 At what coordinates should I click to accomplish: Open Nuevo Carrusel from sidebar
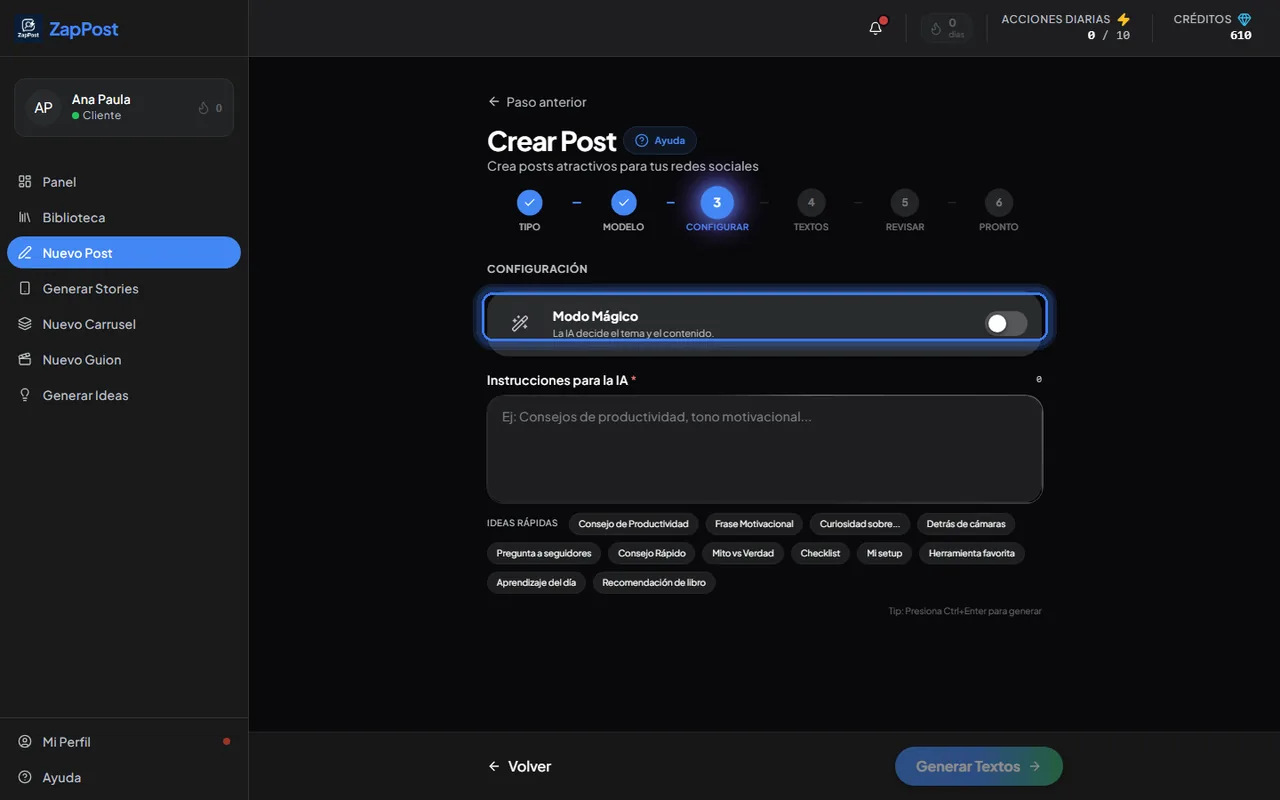124,324
